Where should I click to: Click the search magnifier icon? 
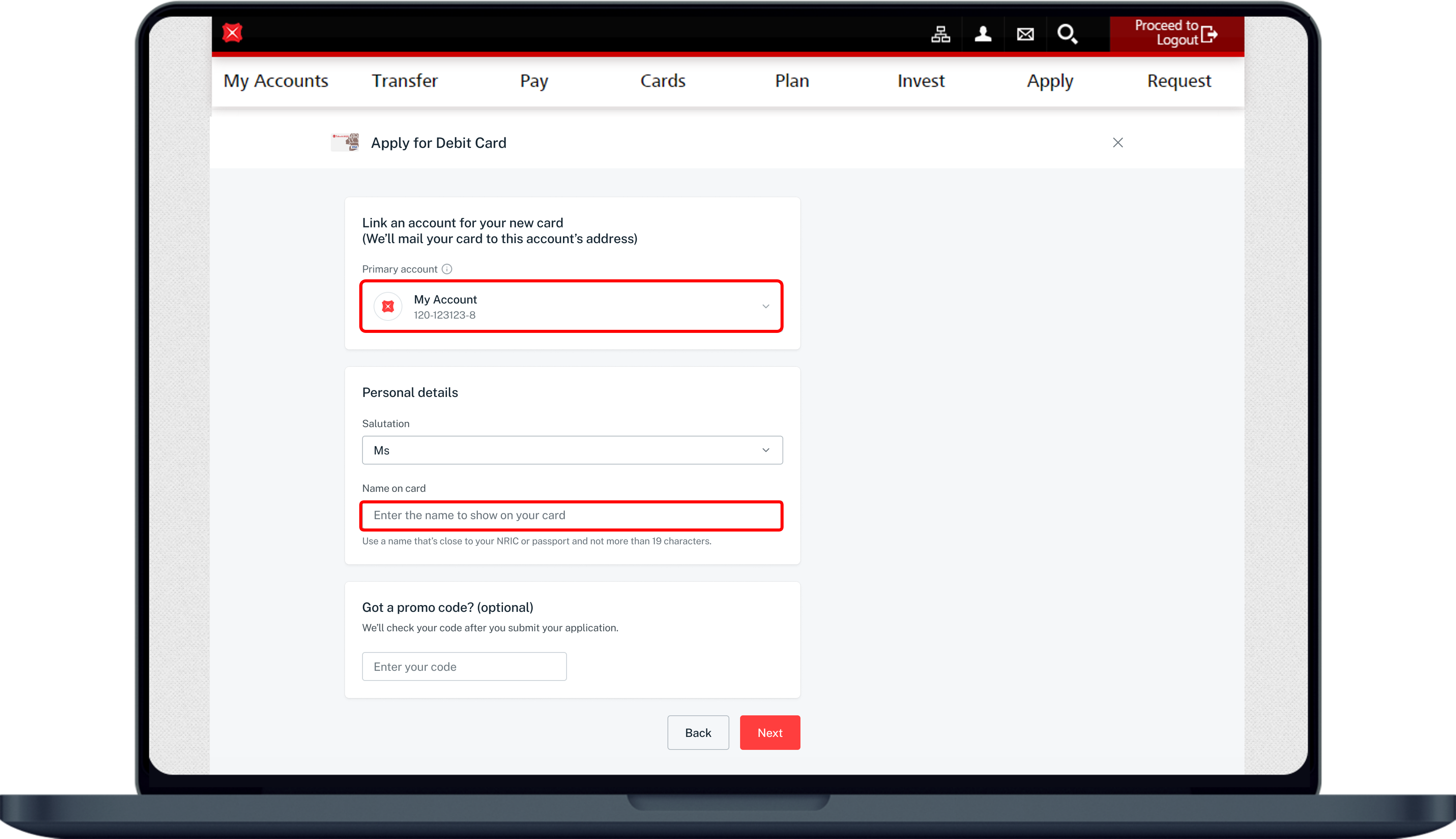click(1067, 34)
